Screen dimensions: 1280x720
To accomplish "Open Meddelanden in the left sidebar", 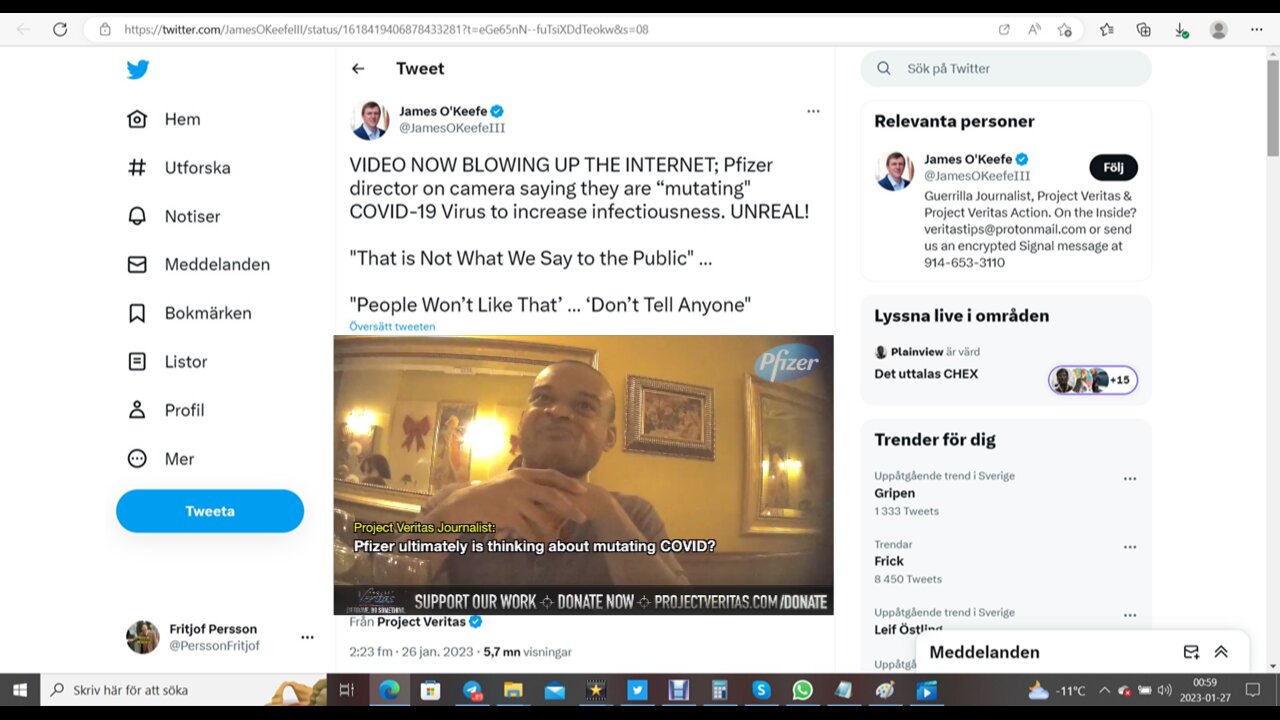I will [198, 264].
